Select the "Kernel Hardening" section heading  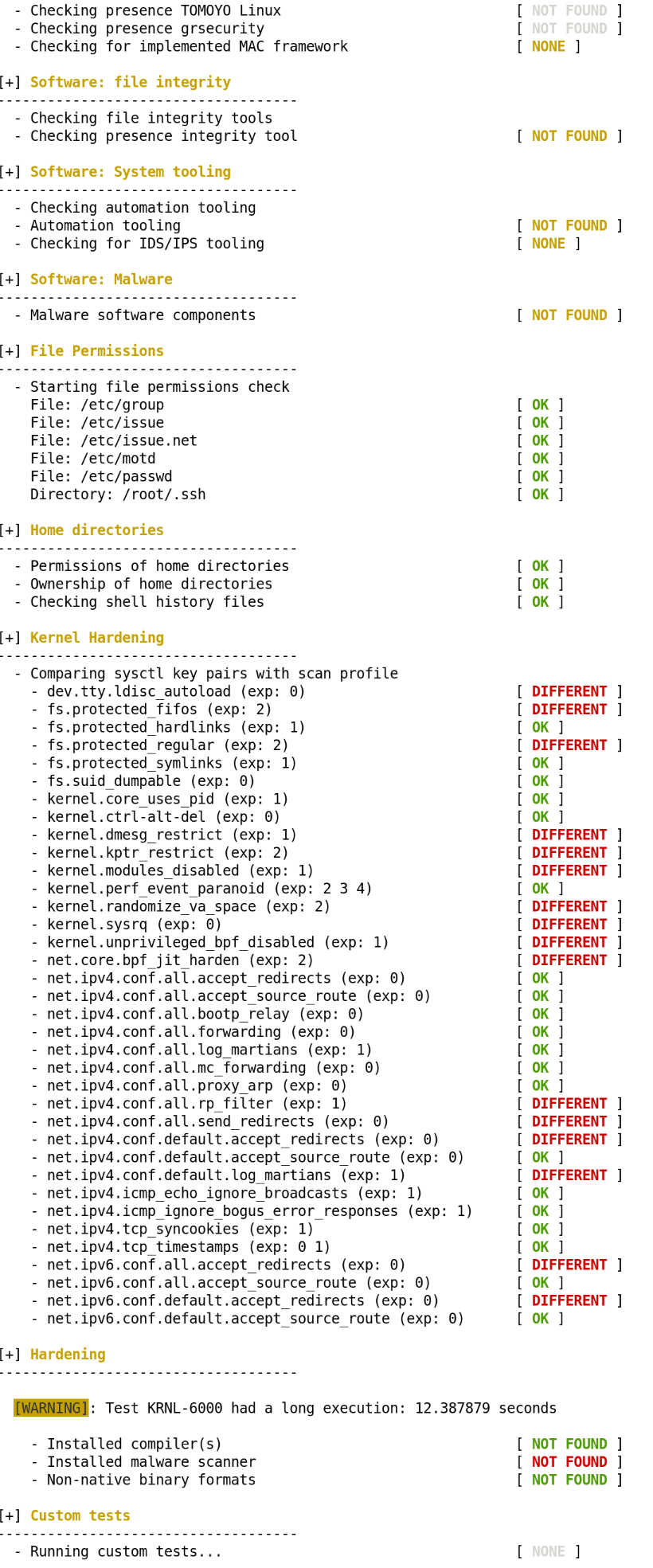[x=96, y=638]
